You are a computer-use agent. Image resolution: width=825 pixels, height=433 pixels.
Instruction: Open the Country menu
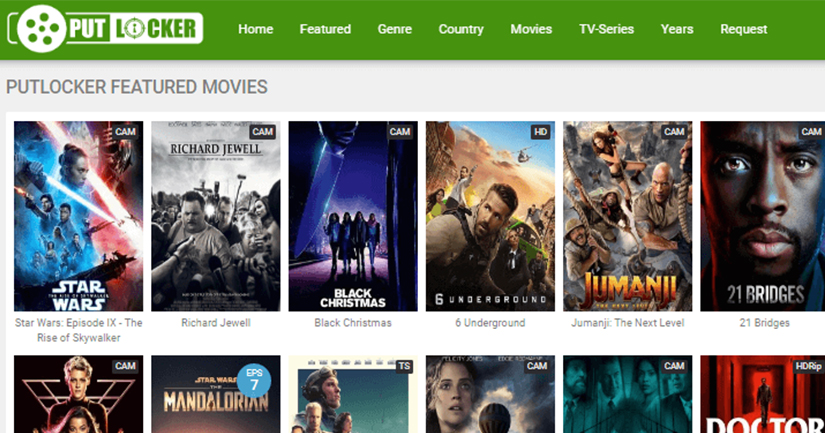[x=461, y=29]
